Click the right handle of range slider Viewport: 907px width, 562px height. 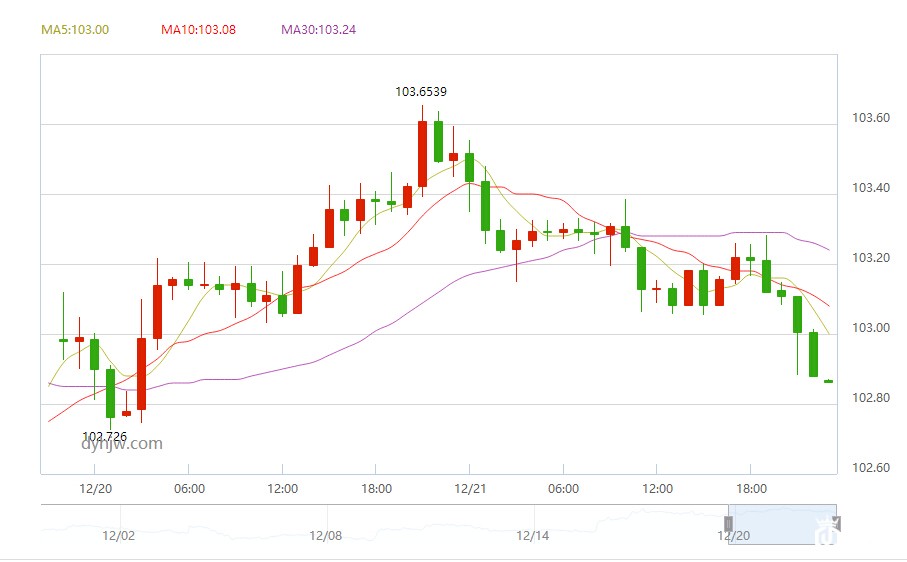[838, 524]
